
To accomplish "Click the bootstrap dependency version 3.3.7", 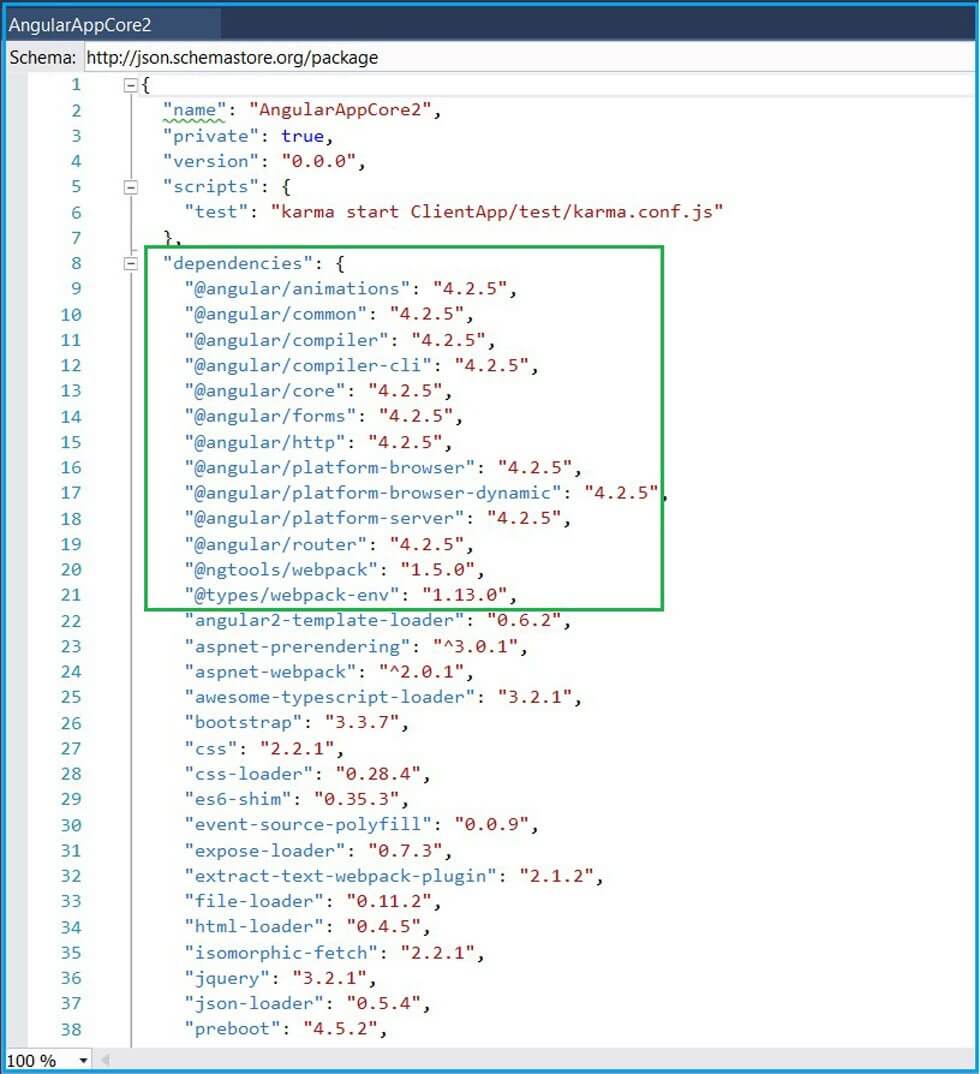I will pos(372,722).
